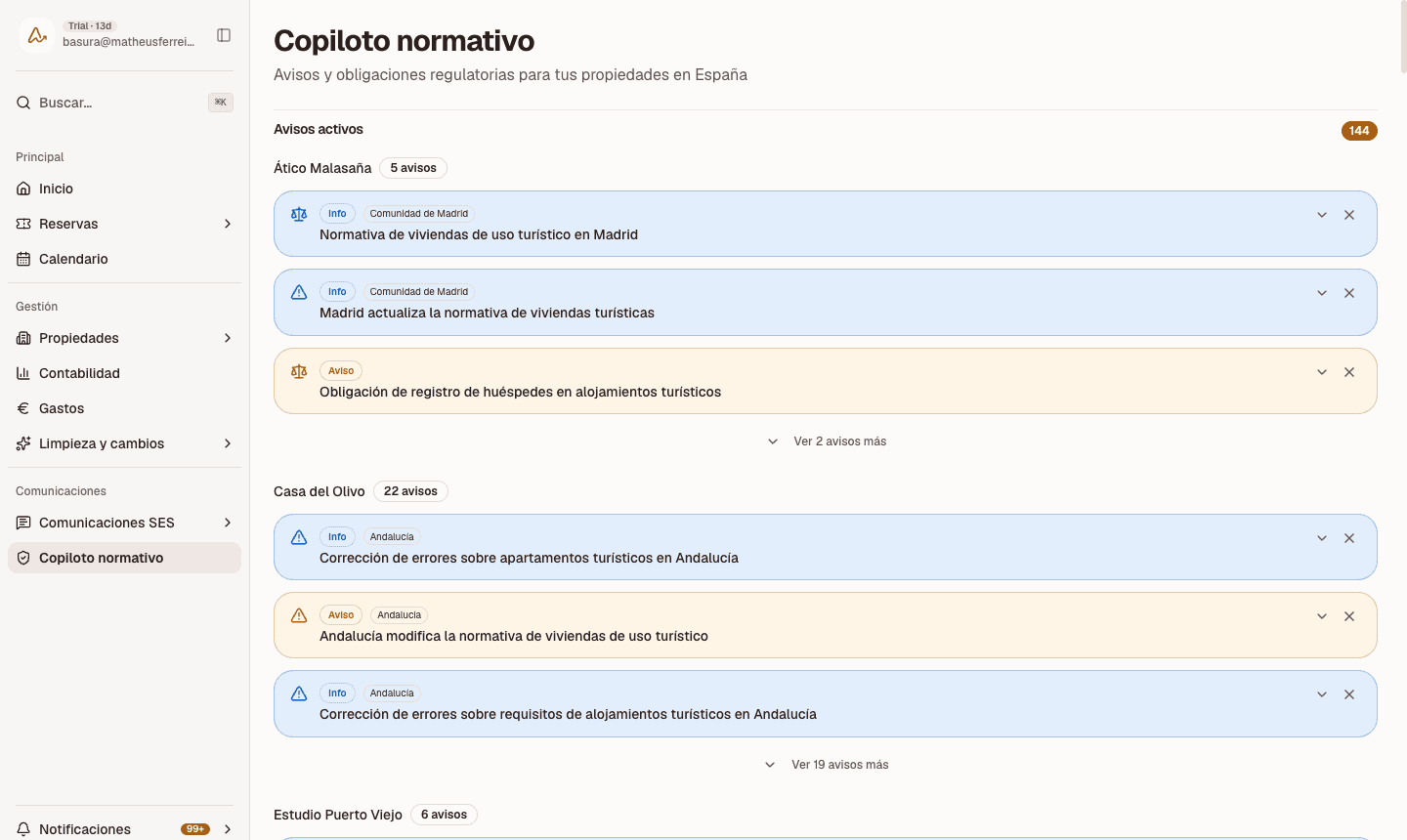
Task: Click the Estudio Puerto Viejo heading
Action: [x=338, y=815]
